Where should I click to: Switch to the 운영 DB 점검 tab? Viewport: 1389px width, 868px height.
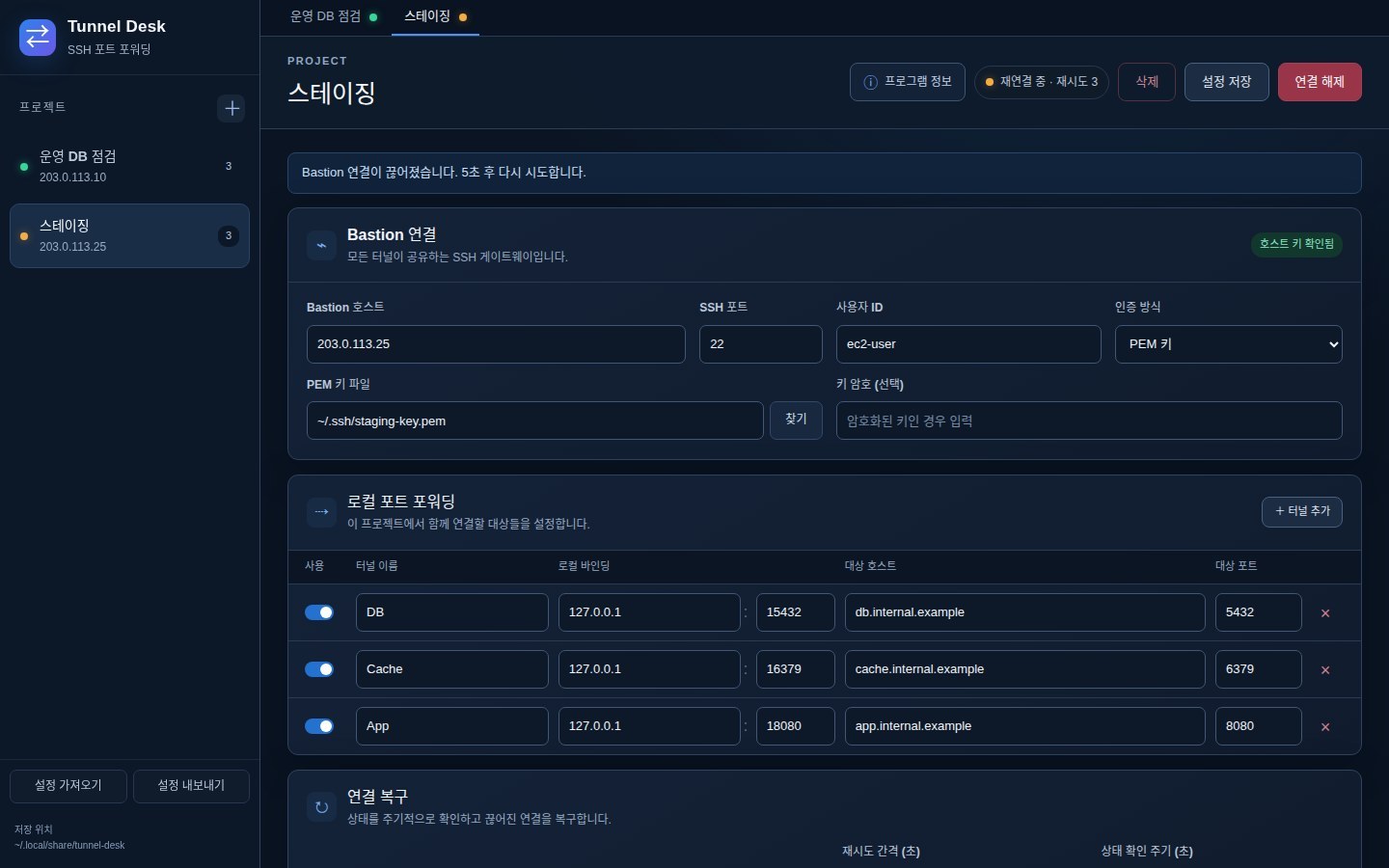(x=334, y=16)
